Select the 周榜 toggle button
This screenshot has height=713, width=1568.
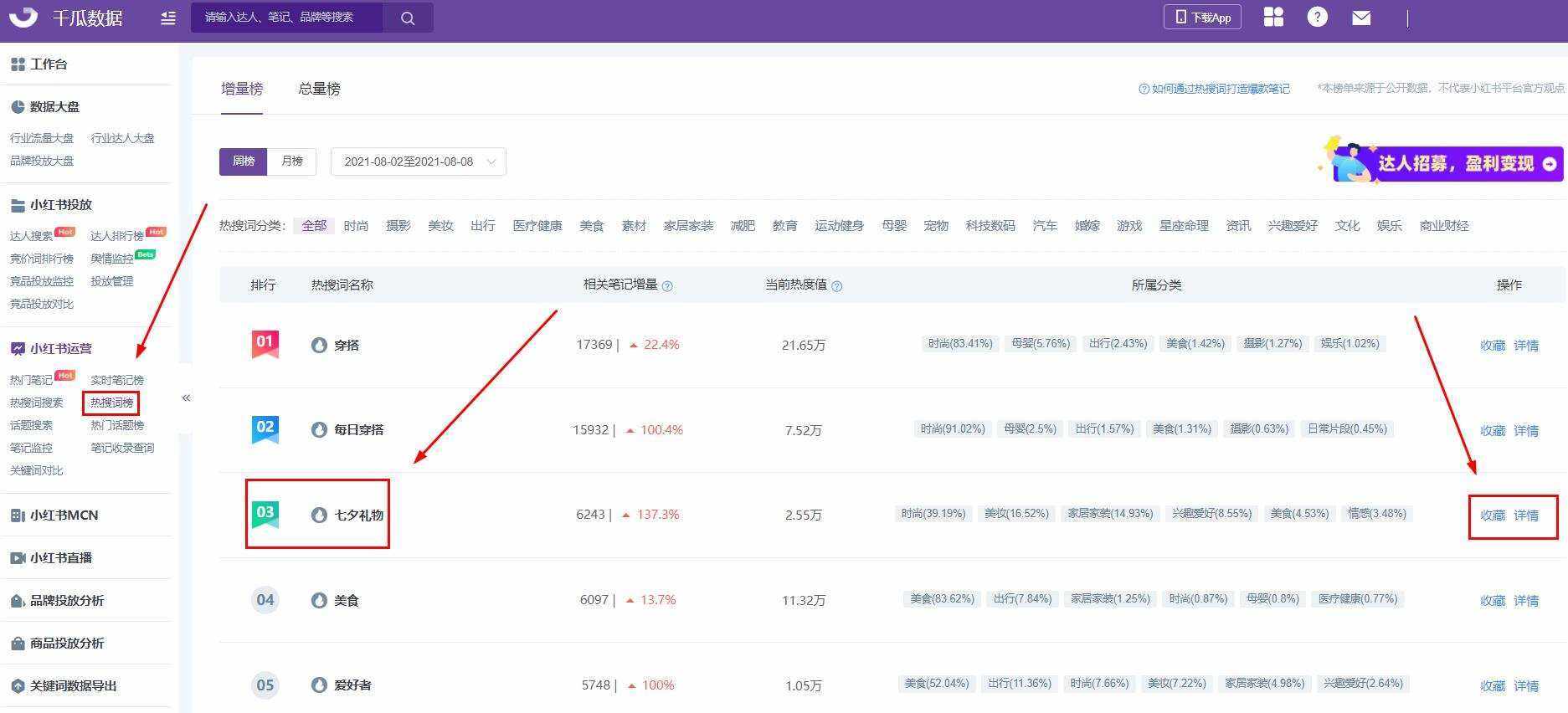(244, 162)
